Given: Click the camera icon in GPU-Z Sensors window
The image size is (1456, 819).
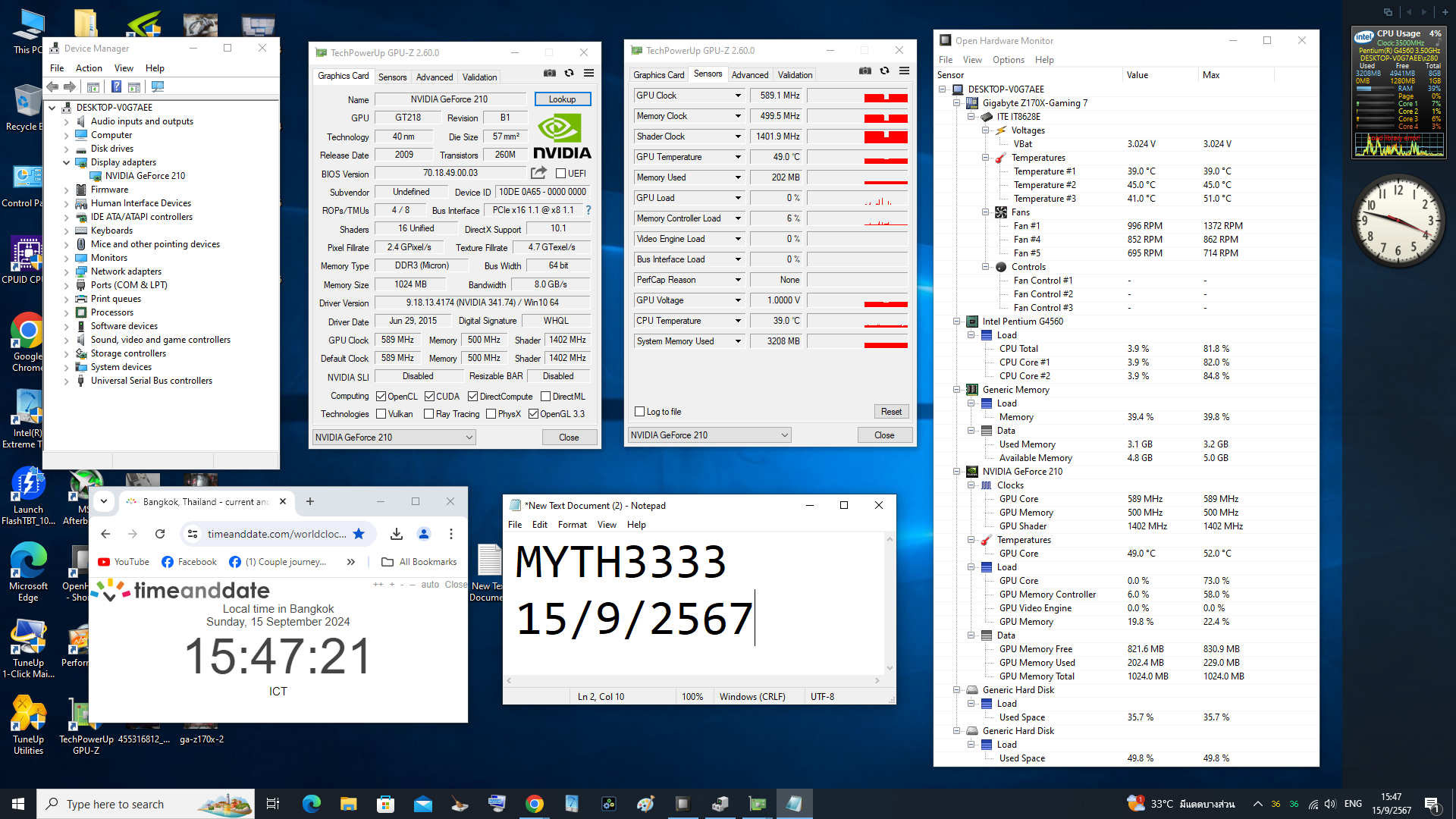Looking at the screenshot, I should (x=865, y=71).
